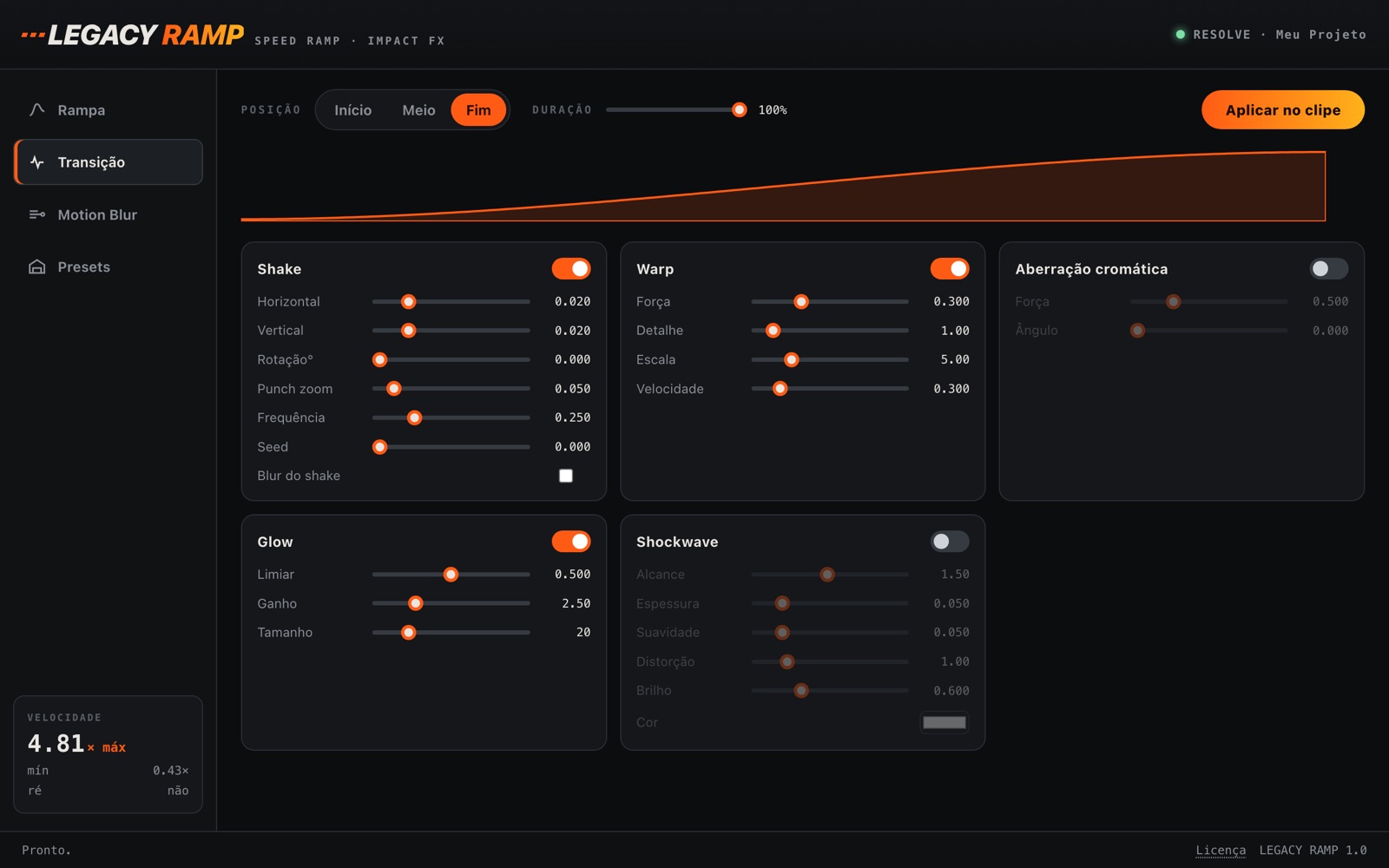Click the Meu Projeto label
The width and height of the screenshot is (1389, 868).
click(x=1320, y=35)
